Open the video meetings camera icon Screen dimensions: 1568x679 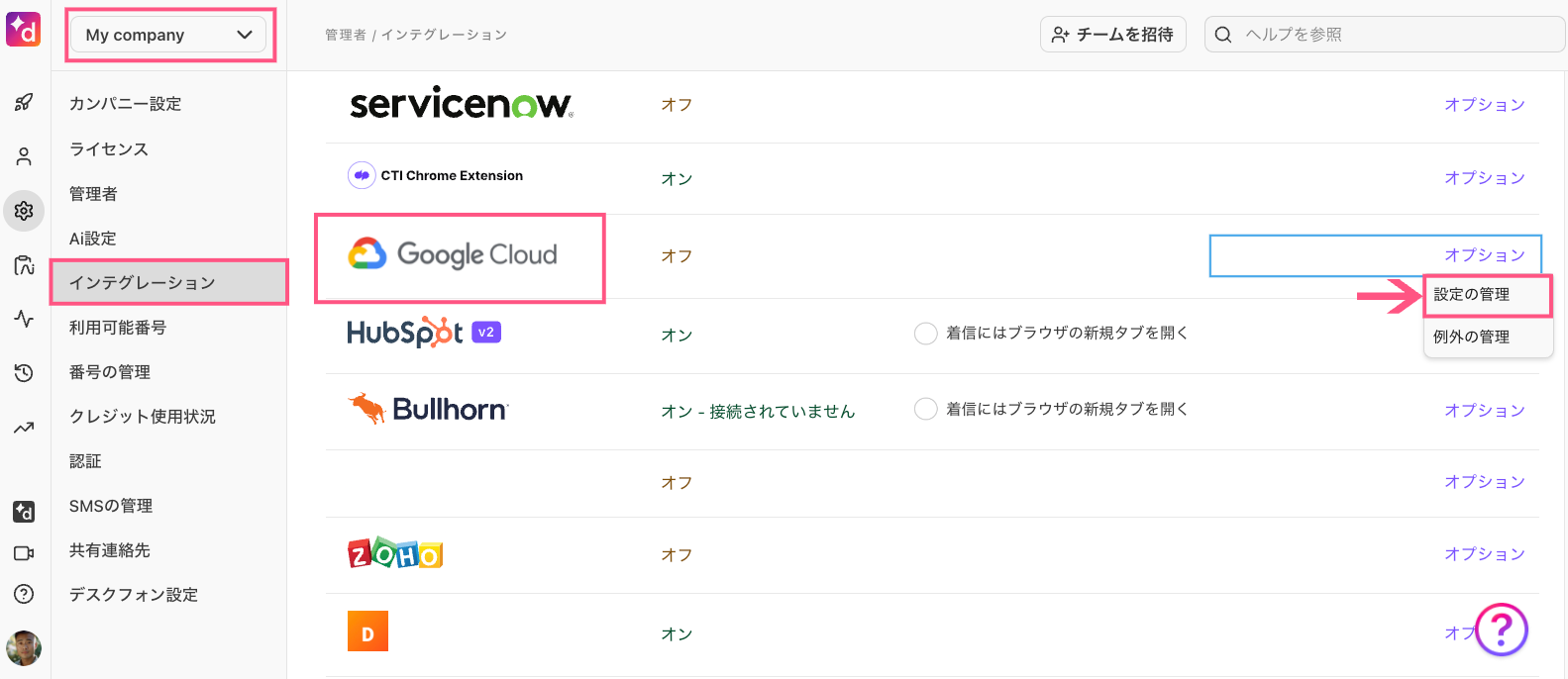24,553
